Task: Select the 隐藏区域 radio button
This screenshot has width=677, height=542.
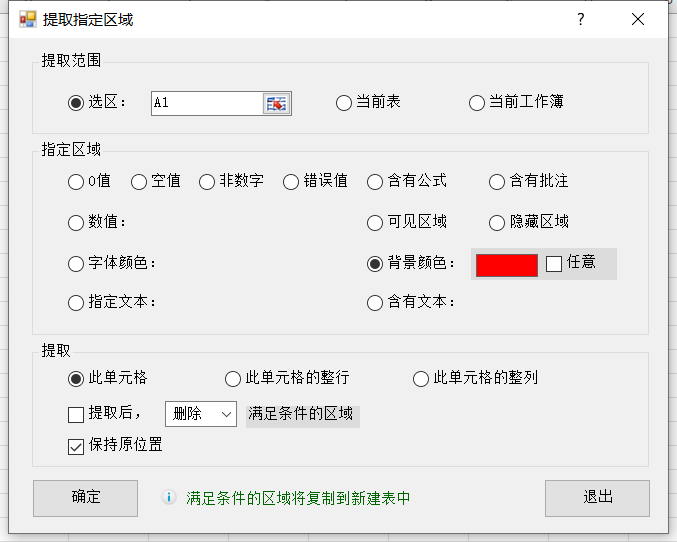Action: 497,223
